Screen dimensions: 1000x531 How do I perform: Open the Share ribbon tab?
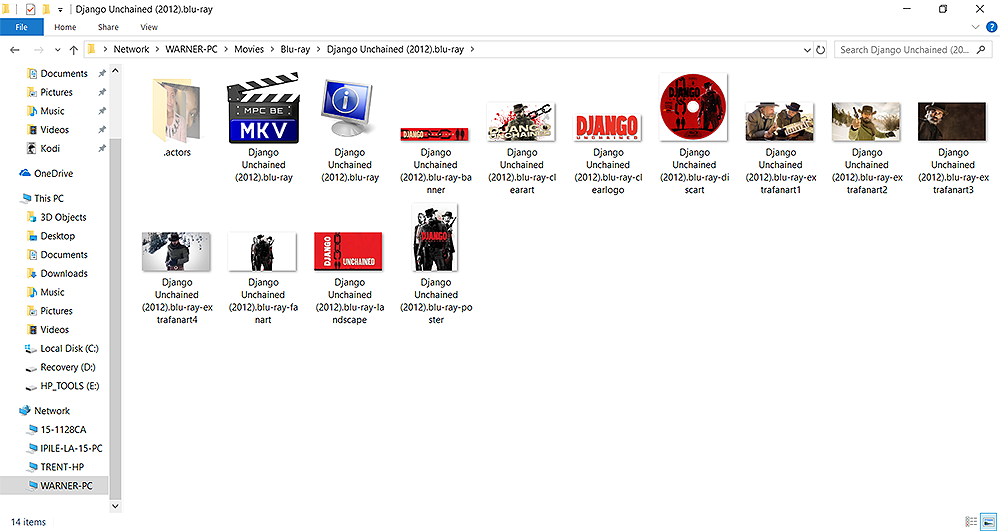click(x=108, y=27)
